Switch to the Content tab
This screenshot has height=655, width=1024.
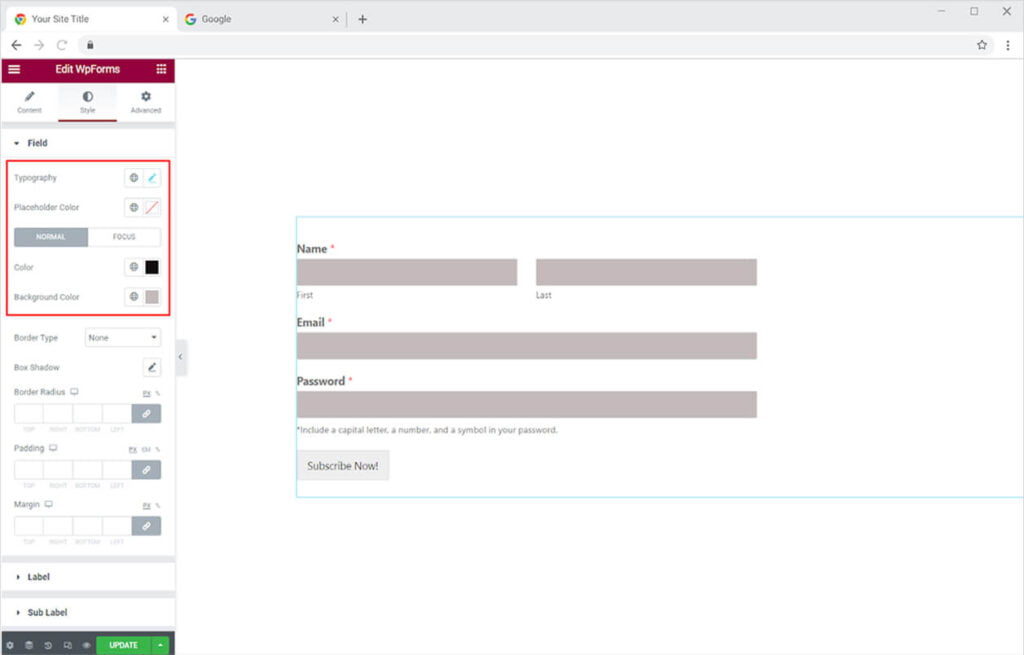tap(29, 102)
